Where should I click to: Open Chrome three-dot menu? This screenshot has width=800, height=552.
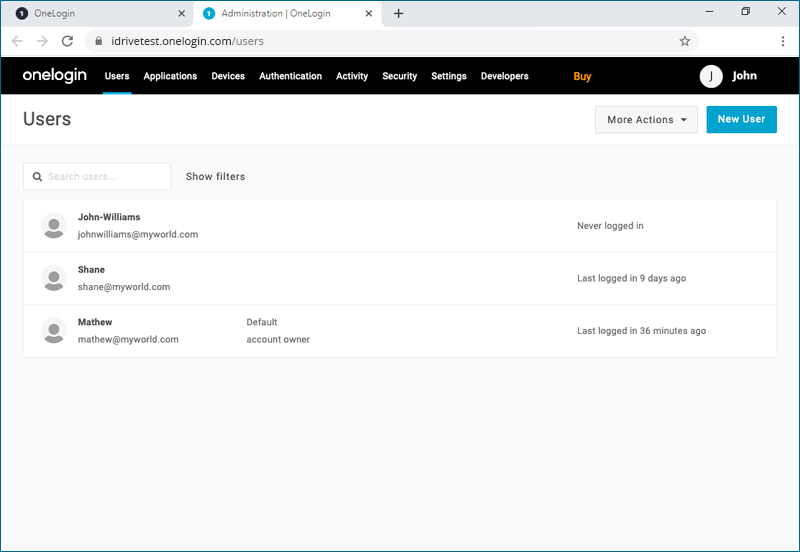click(x=782, y=41)
